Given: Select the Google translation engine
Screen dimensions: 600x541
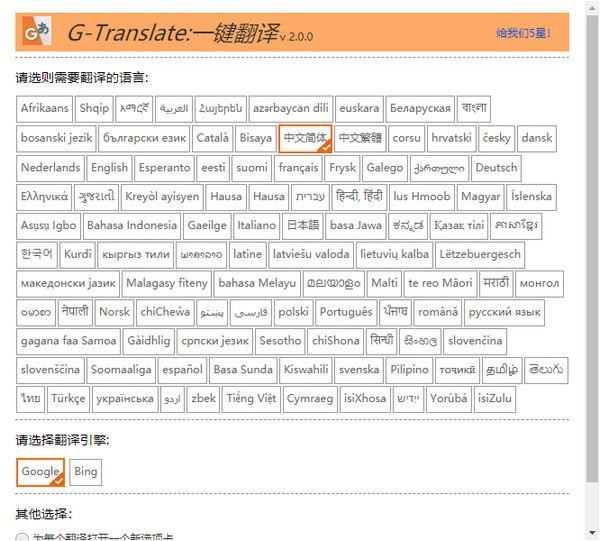Looking at the screenshot, I should 41,472.
